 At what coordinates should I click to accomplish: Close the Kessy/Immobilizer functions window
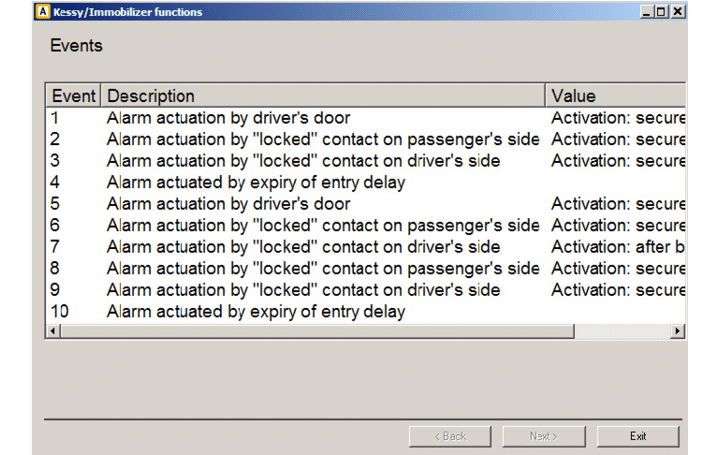(677, 12)
